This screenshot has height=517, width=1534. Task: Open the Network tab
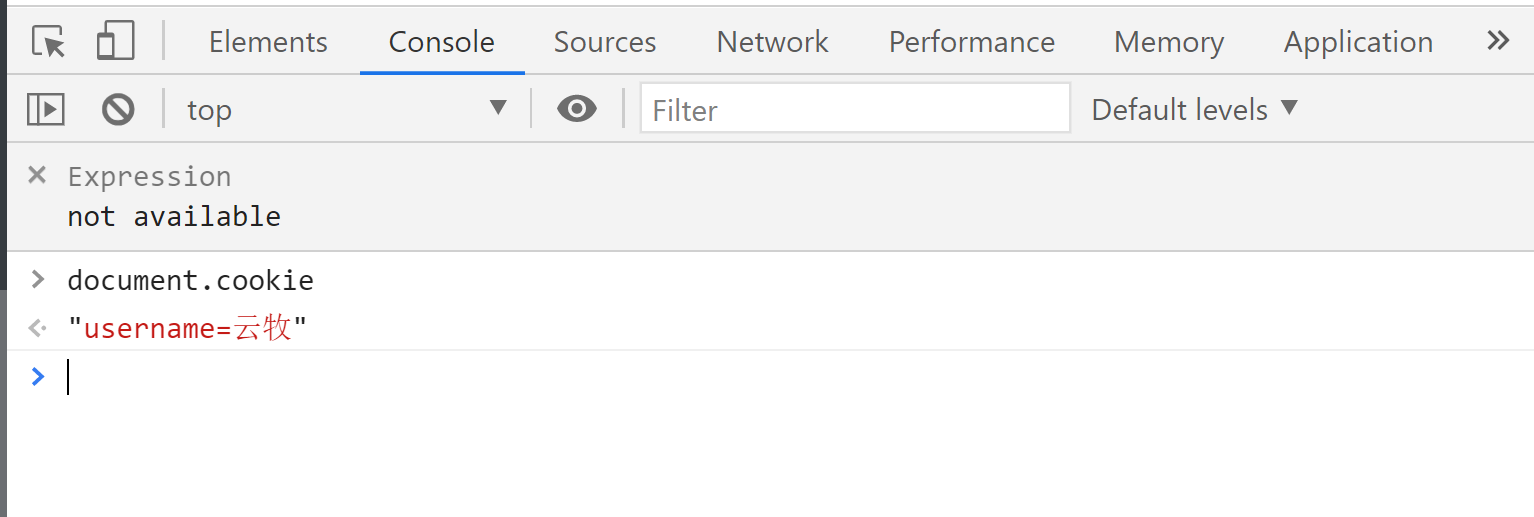click(x=772, y=42)
